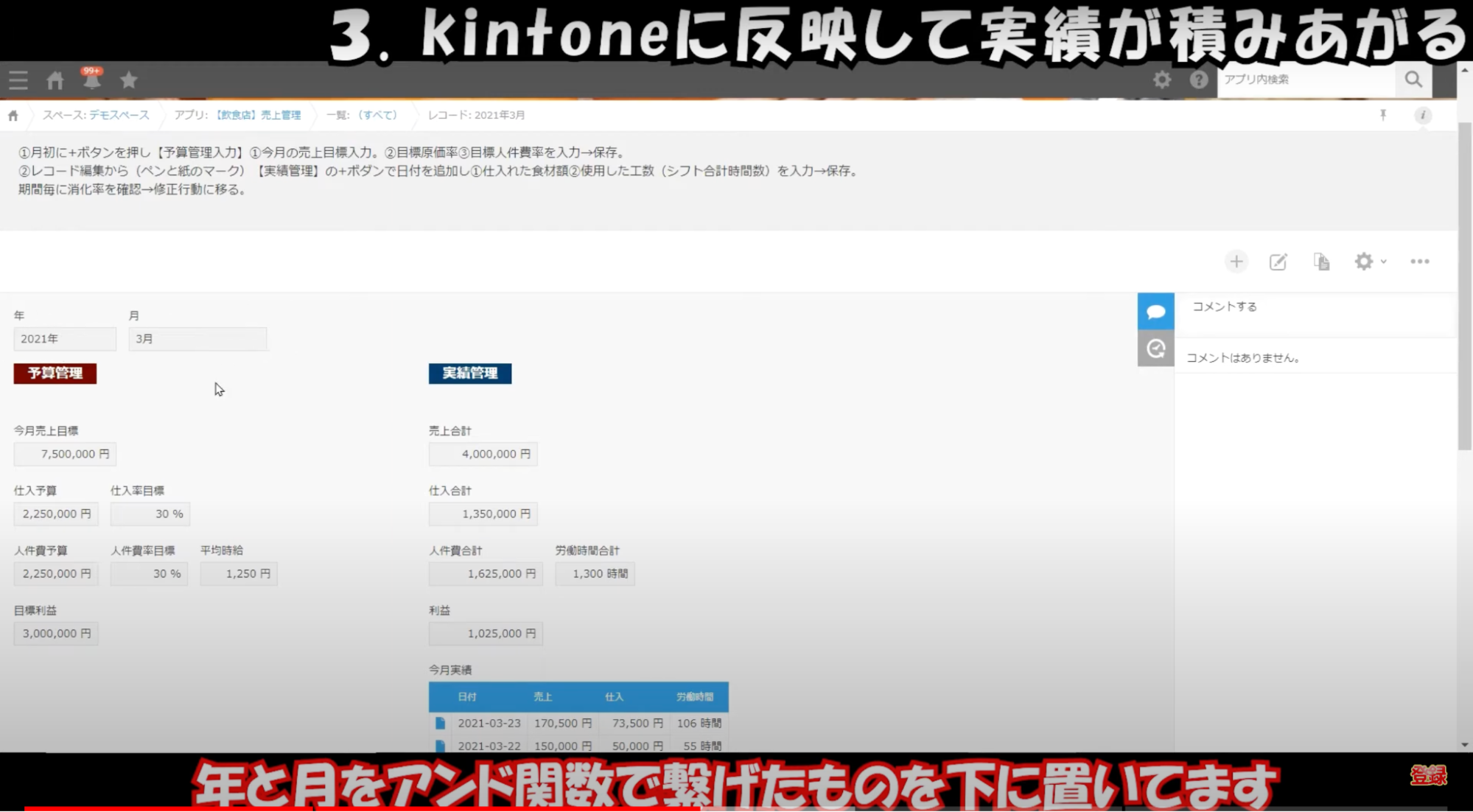Click the search magnifier button

[x=1413, y=80]
